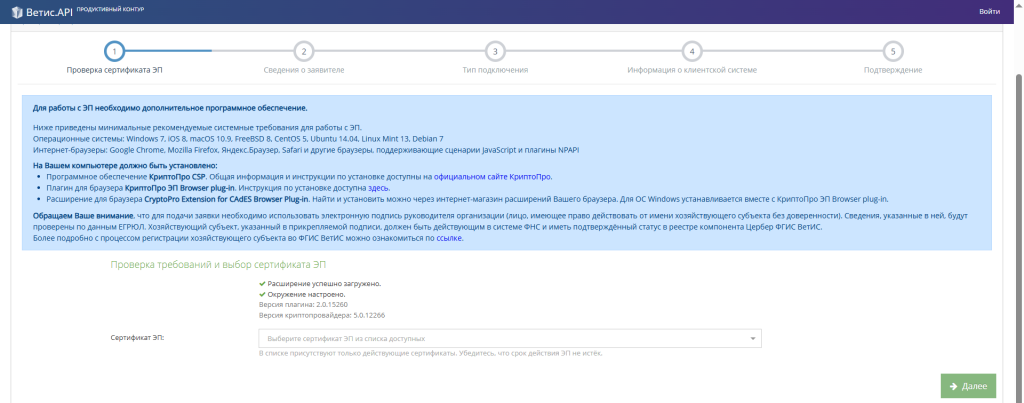
Task: Select step 3 circle in wizard
Action: pos(495,51)
